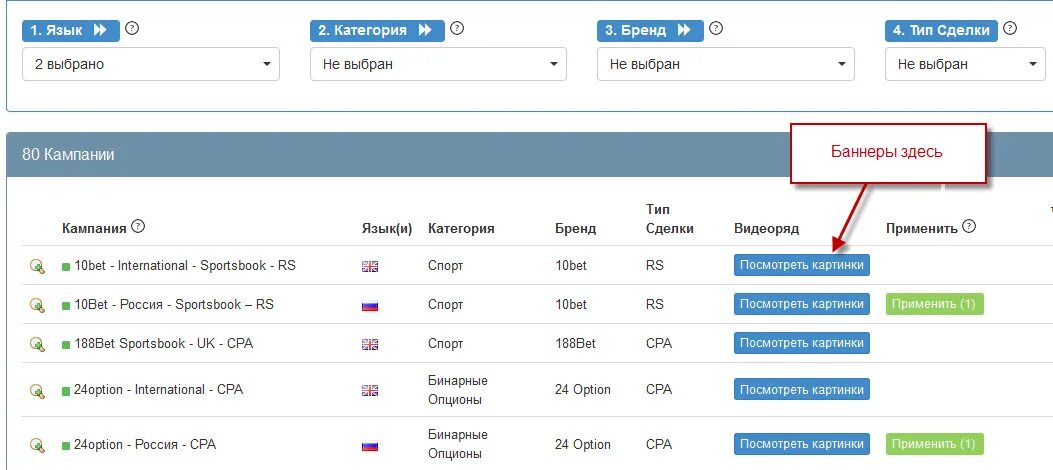This screenshot has width=1053, height=470.
Task: Open campaign 24option - Россия - CPA
Action: [145, 444]
